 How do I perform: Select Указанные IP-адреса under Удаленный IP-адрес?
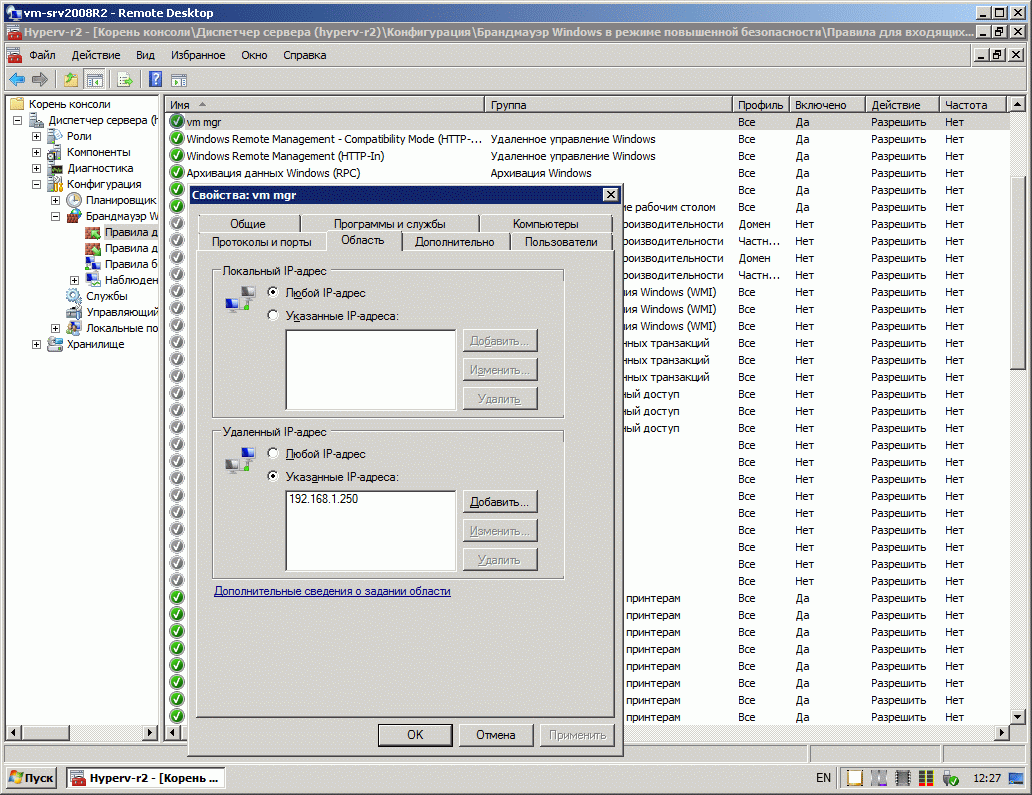click(273, 476)
